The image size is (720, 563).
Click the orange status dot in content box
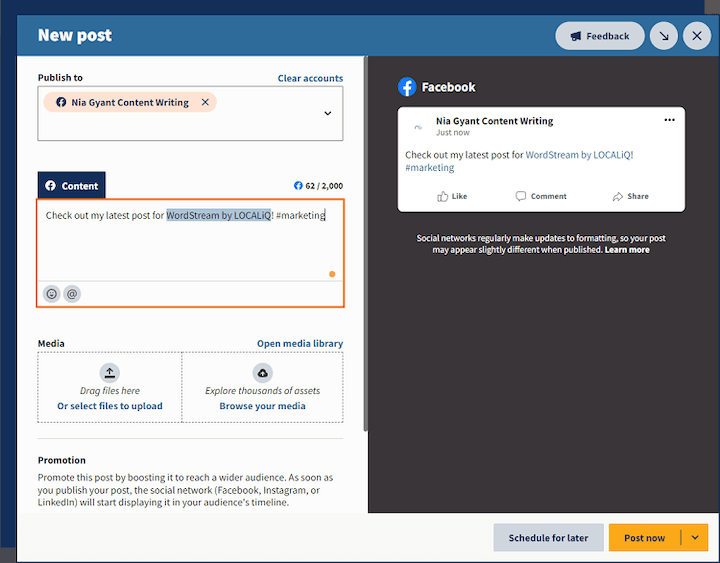[x=332, y=274]
